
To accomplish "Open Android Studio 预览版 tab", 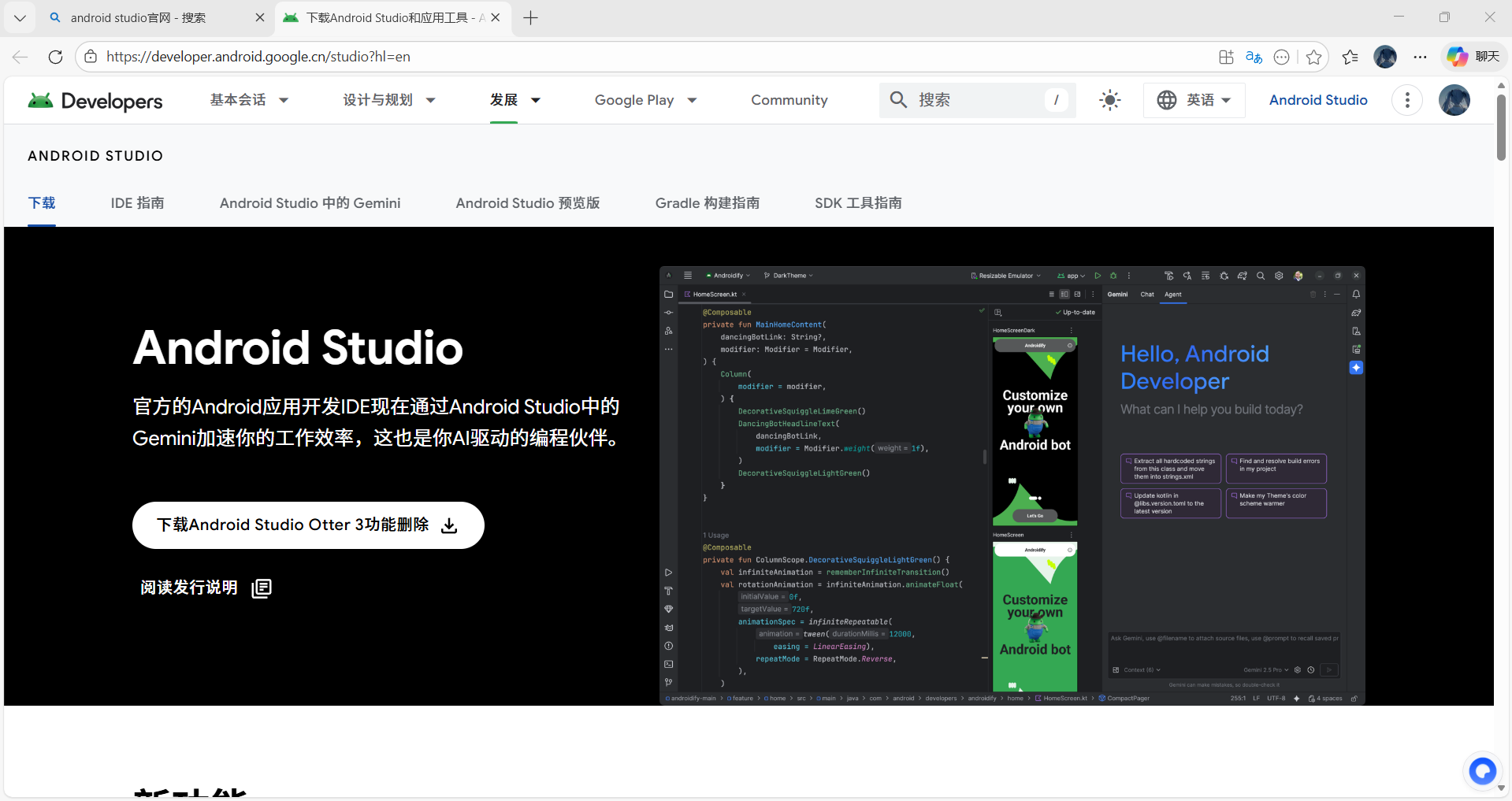I will 528,203.
